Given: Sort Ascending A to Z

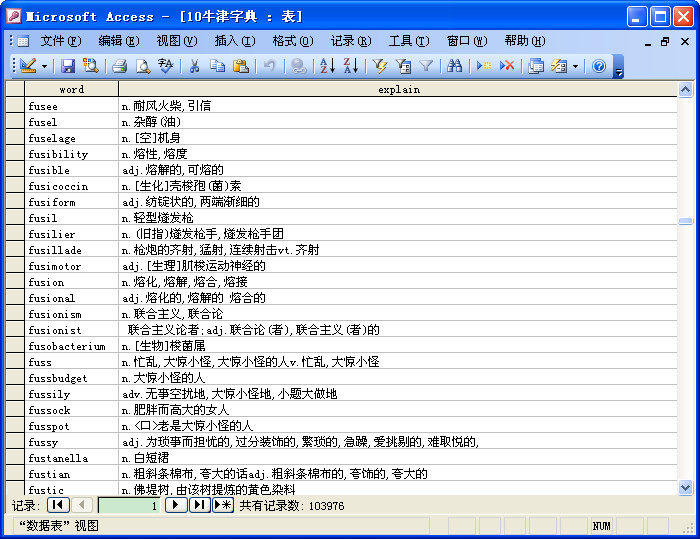Looking at the screenshot, I should coord(327,66).
